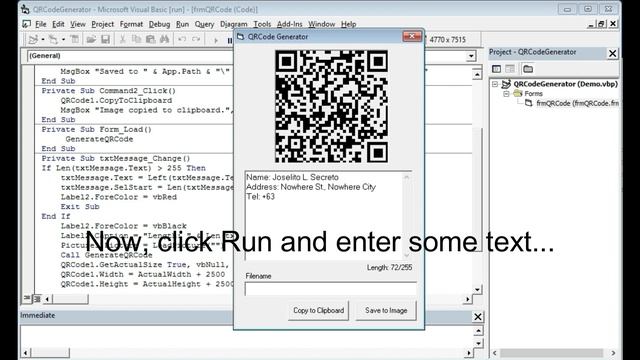Image resolution: width=640 pixels, height=360 pixels.
Task: Click the View Object icon in Project panel
Action: (x=510, y=69)
